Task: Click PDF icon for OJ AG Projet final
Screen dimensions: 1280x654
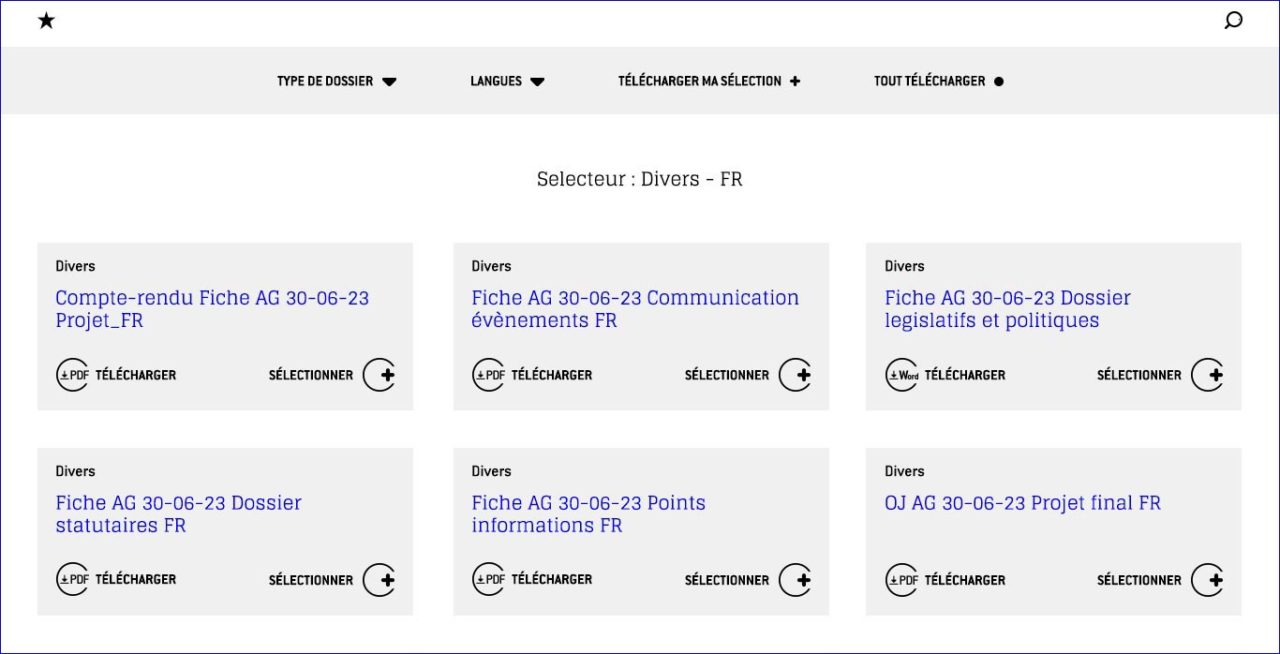Action: (x=902, y=580)
